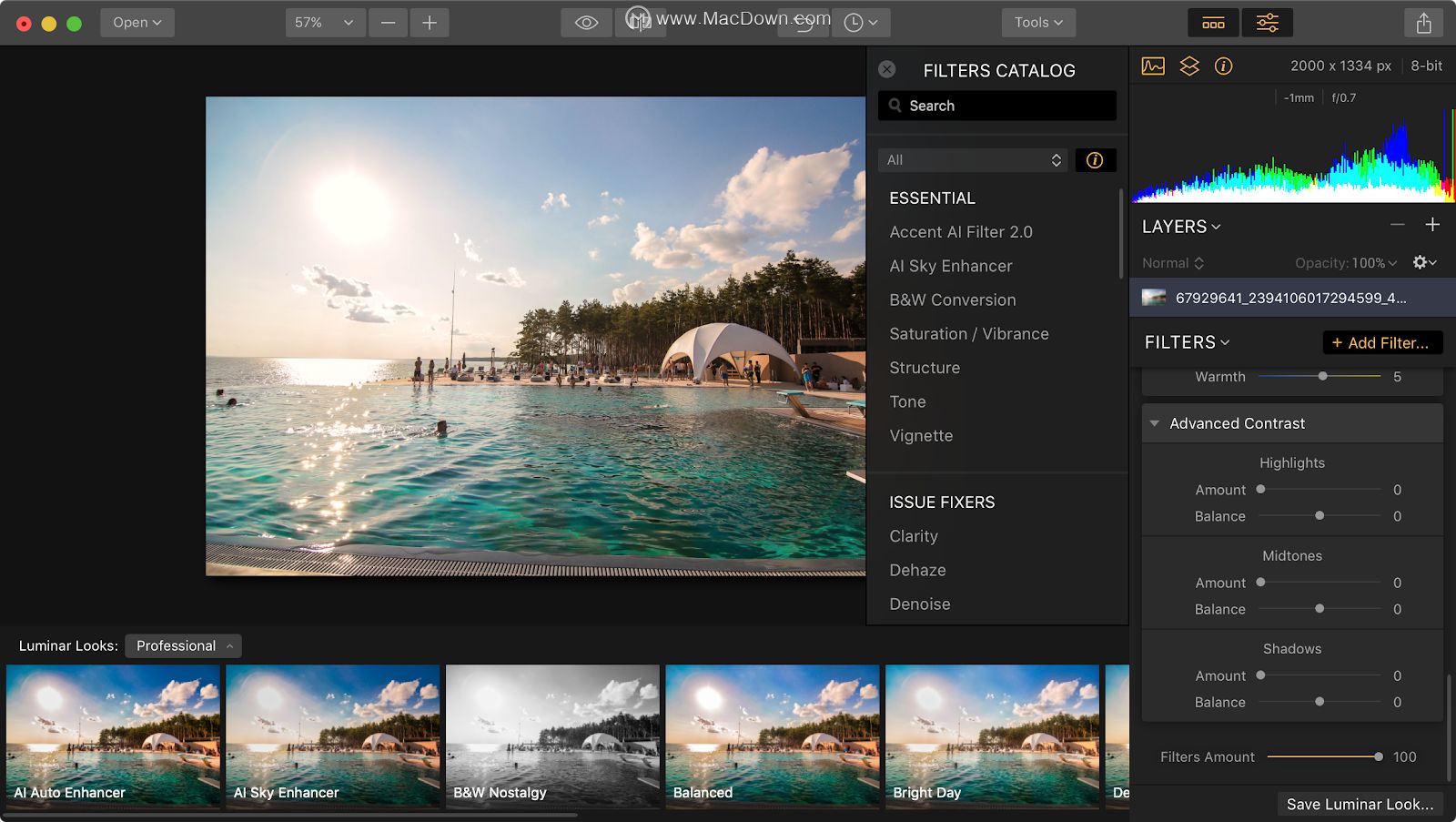
Task: Open the image info icon
Action: point(1224,66)
